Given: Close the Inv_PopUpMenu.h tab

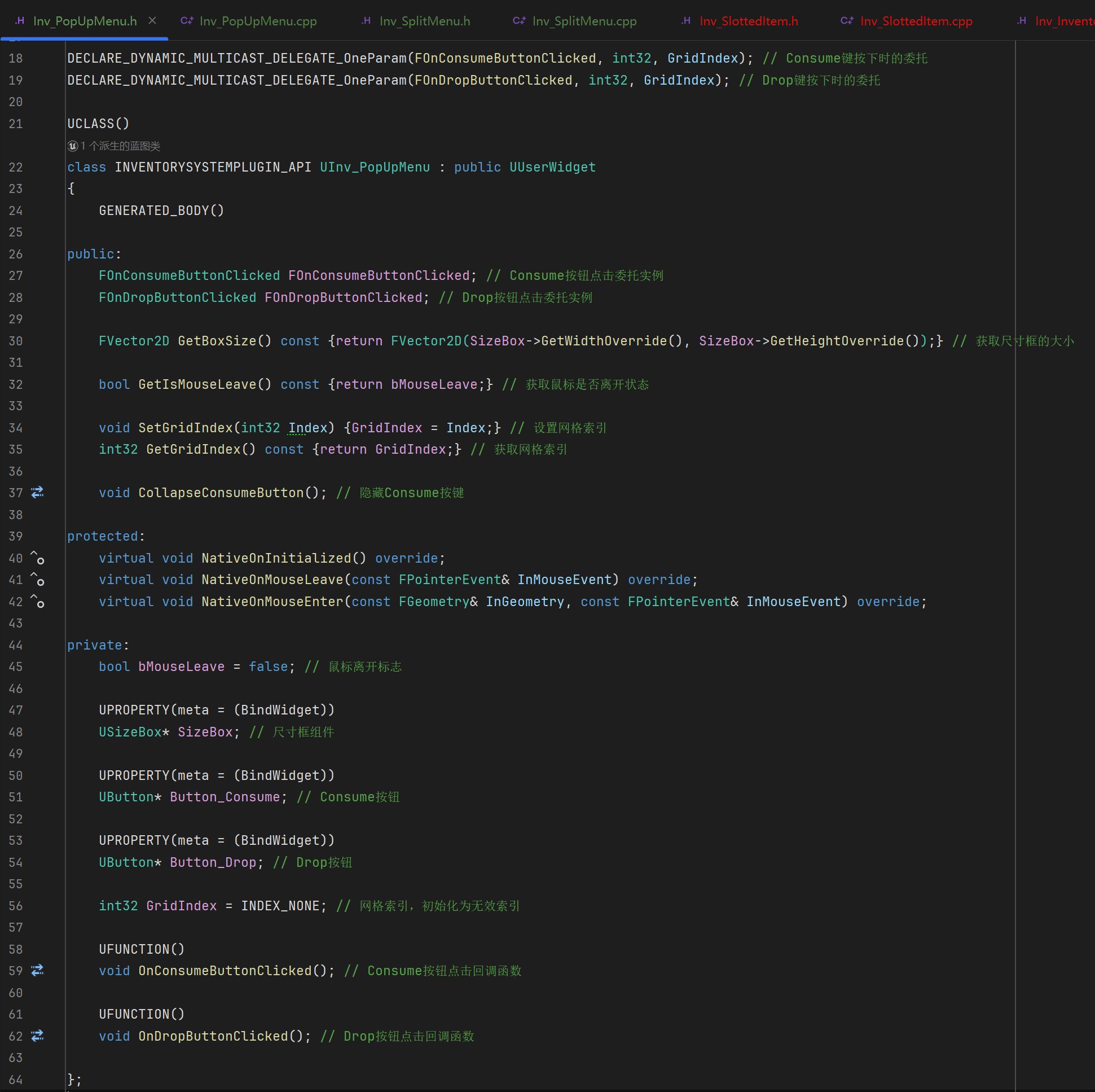Looking at the screenshot, I should click(152, 21).
